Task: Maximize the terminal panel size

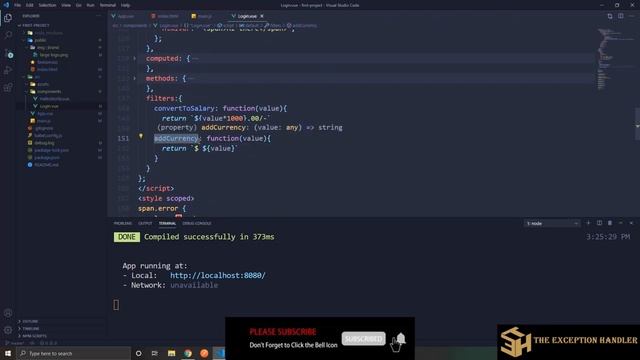Action: pos(621,223)
